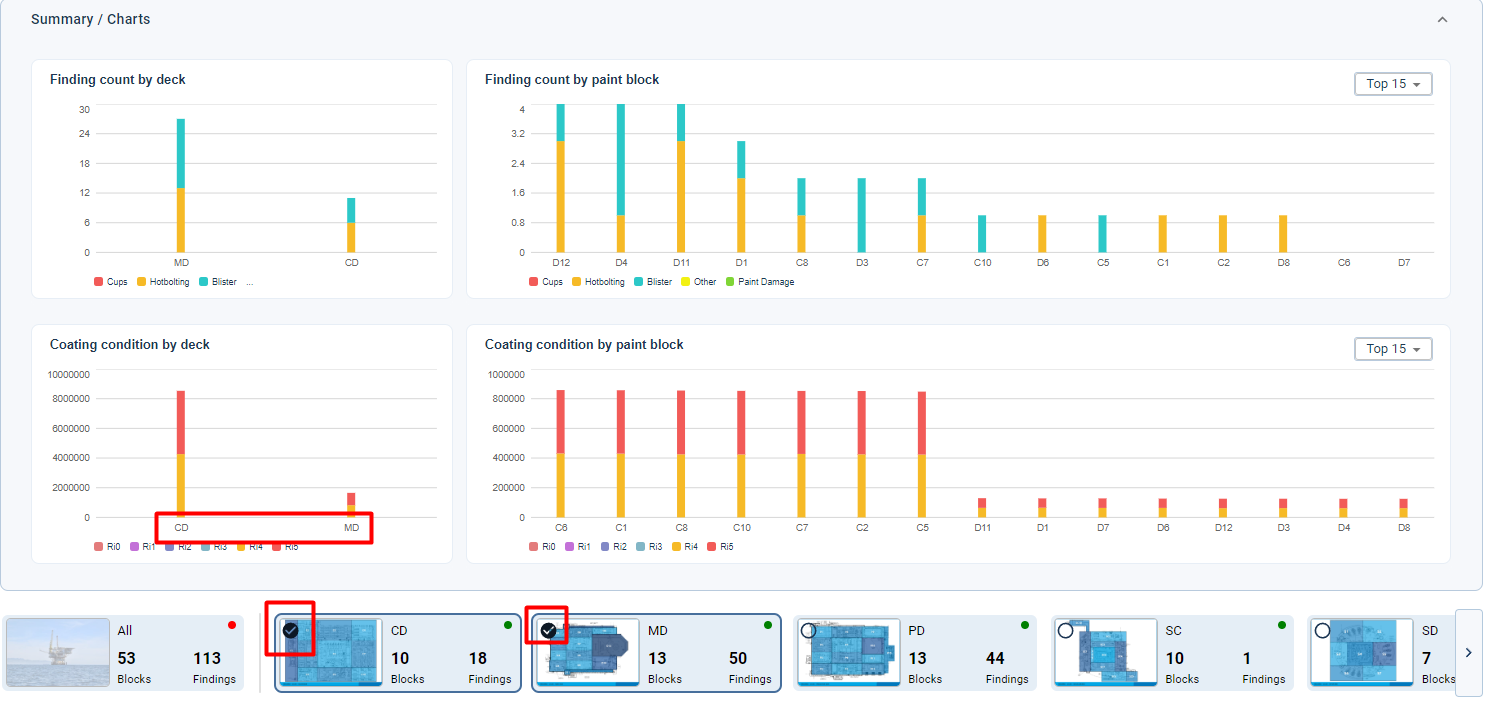Select the PD deck radio circle

point(808,630)
